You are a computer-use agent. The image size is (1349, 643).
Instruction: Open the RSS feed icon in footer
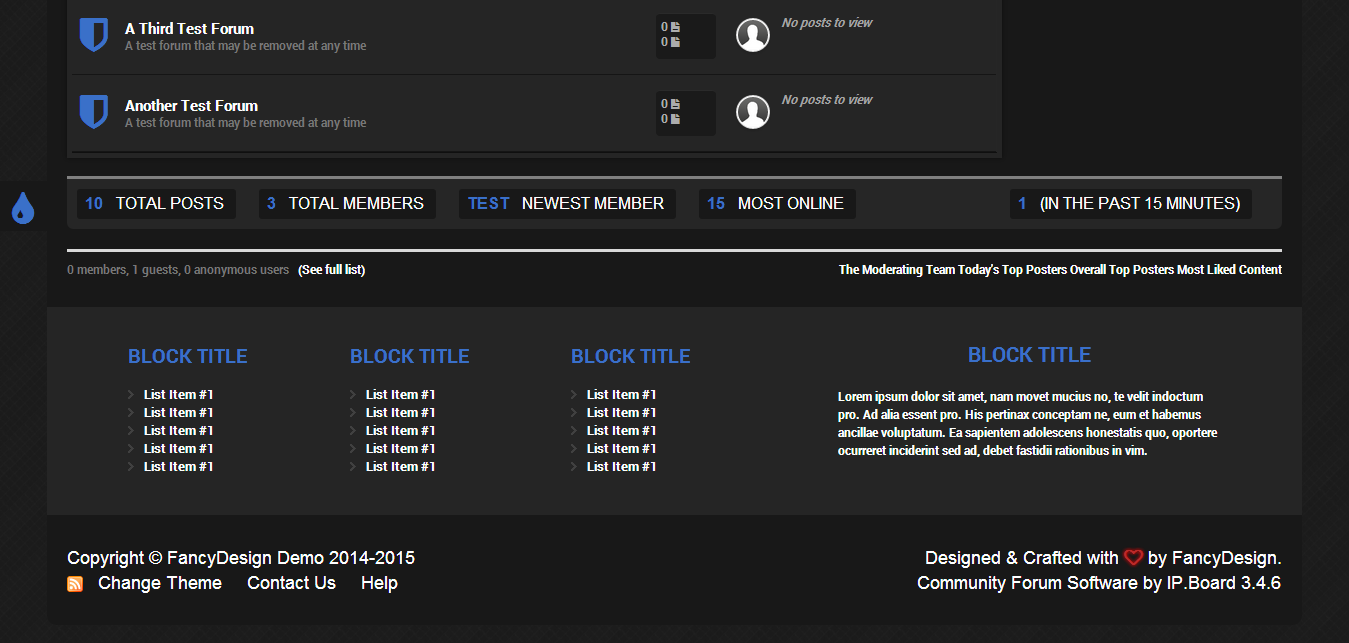point(75,584)
